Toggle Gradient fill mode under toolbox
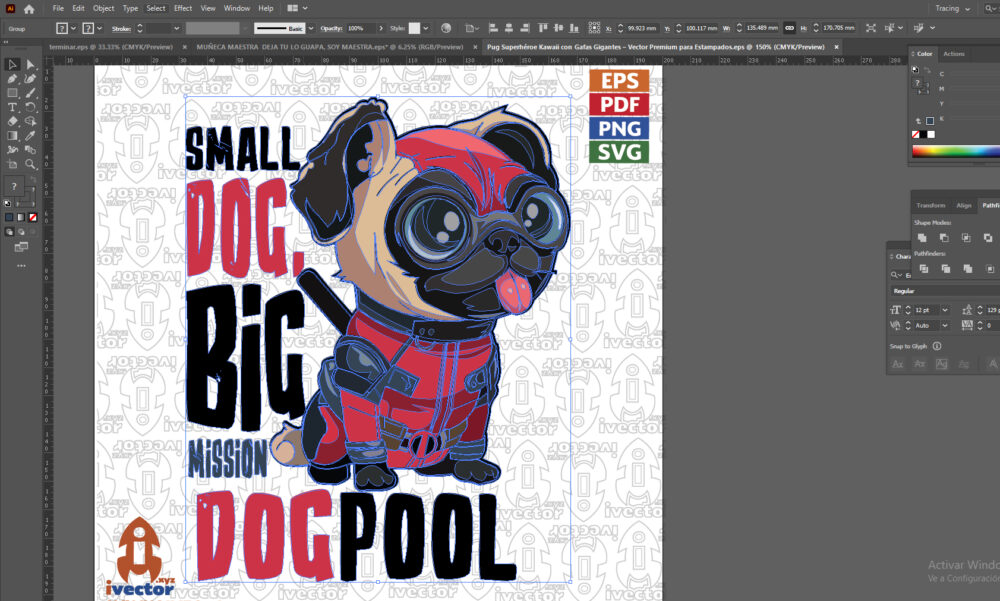 pyautogui.click(x=21, y=218)
